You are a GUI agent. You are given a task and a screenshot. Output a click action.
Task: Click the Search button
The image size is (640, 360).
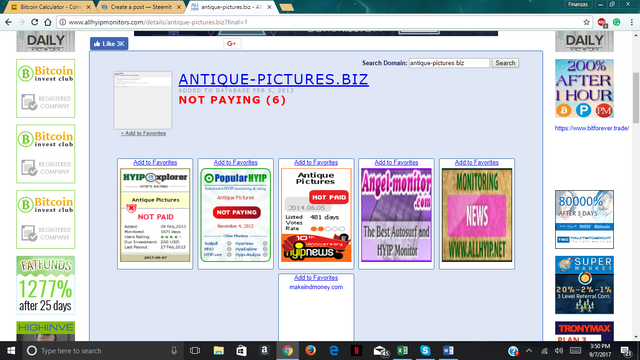coord(505,63)
